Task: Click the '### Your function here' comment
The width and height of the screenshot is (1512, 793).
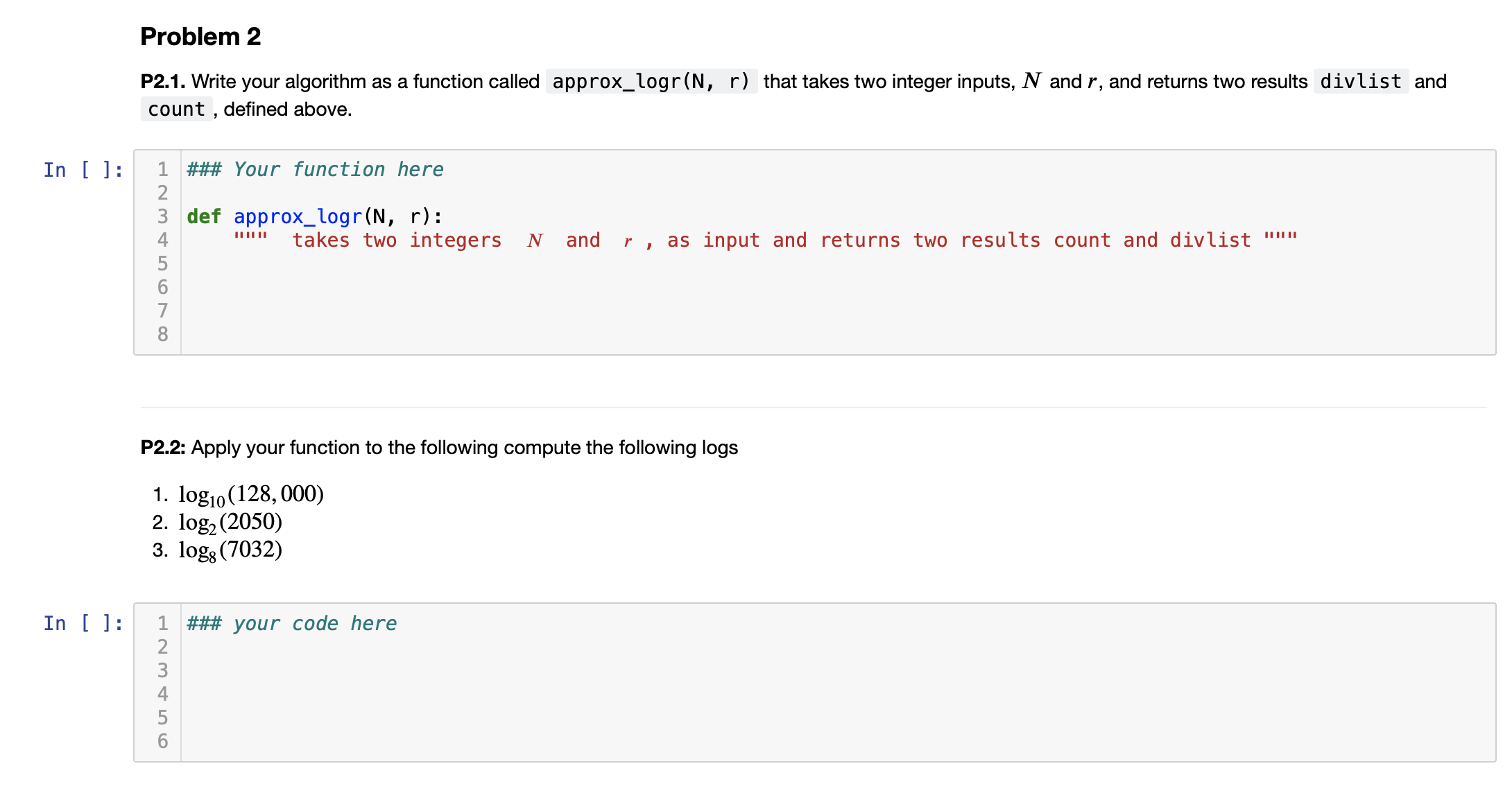Action: coord(315,169)
